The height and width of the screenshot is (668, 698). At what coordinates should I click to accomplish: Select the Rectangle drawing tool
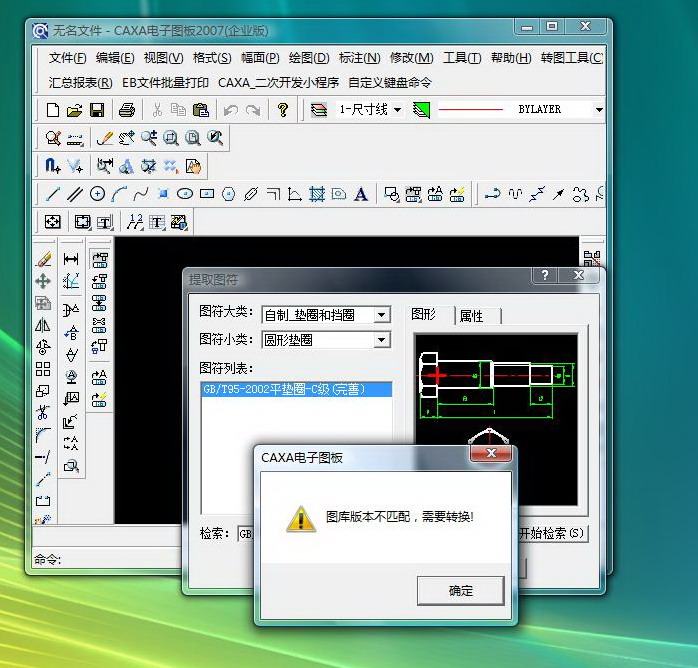[207, 194]
